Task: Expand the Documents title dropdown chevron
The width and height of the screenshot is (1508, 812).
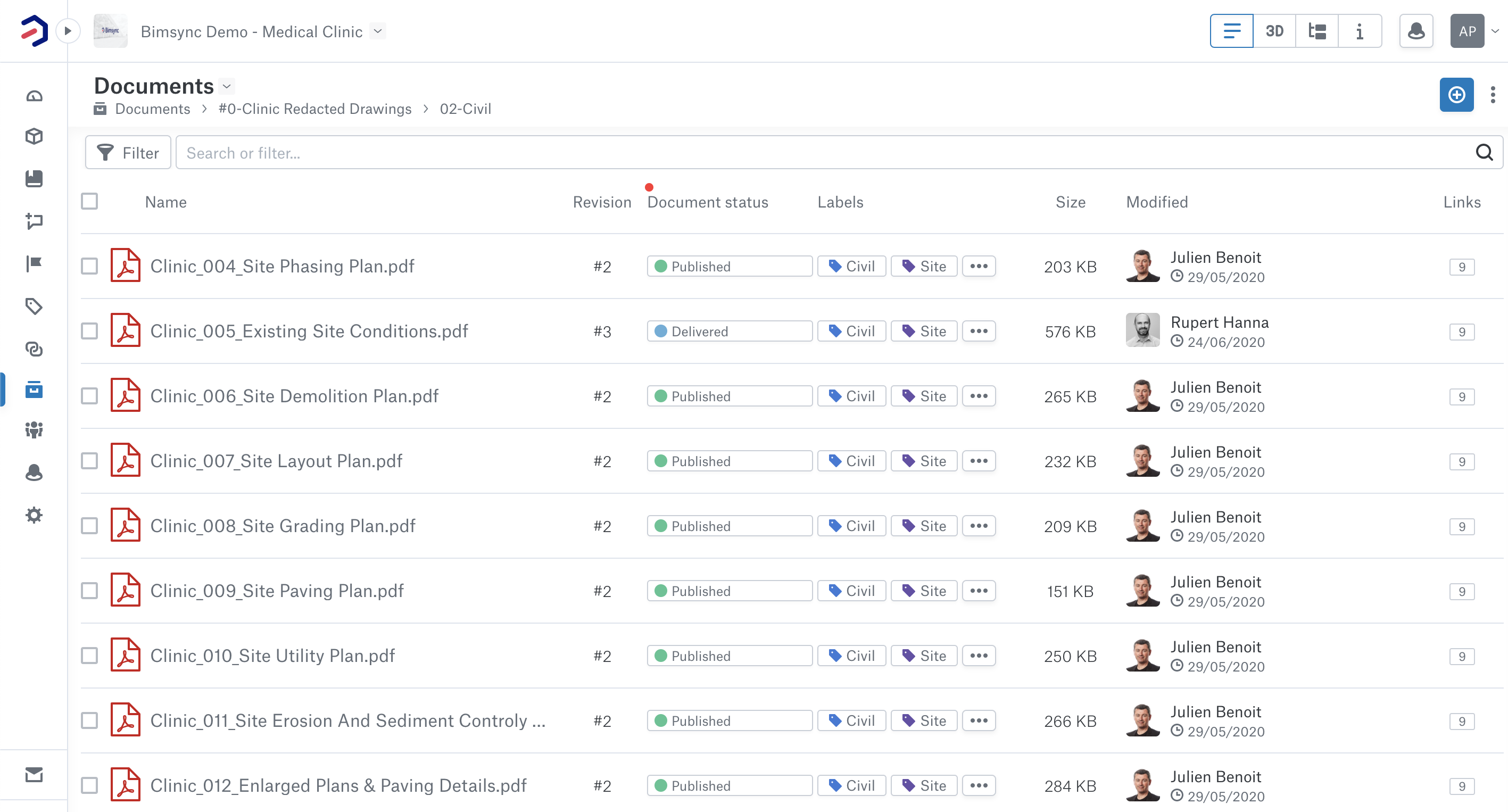Action: [x=227, y=87]
